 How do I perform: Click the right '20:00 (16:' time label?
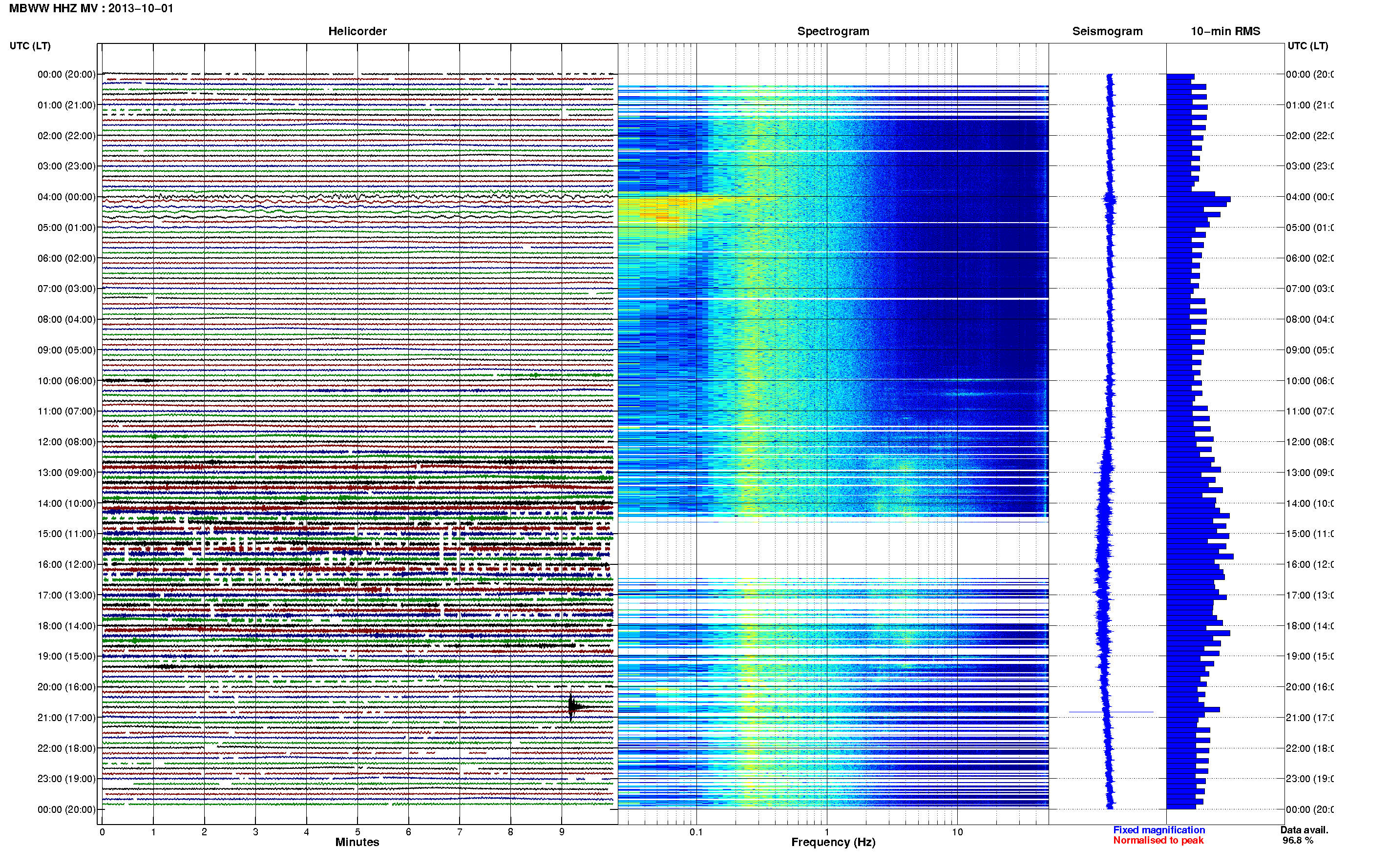pos(1309,686)
